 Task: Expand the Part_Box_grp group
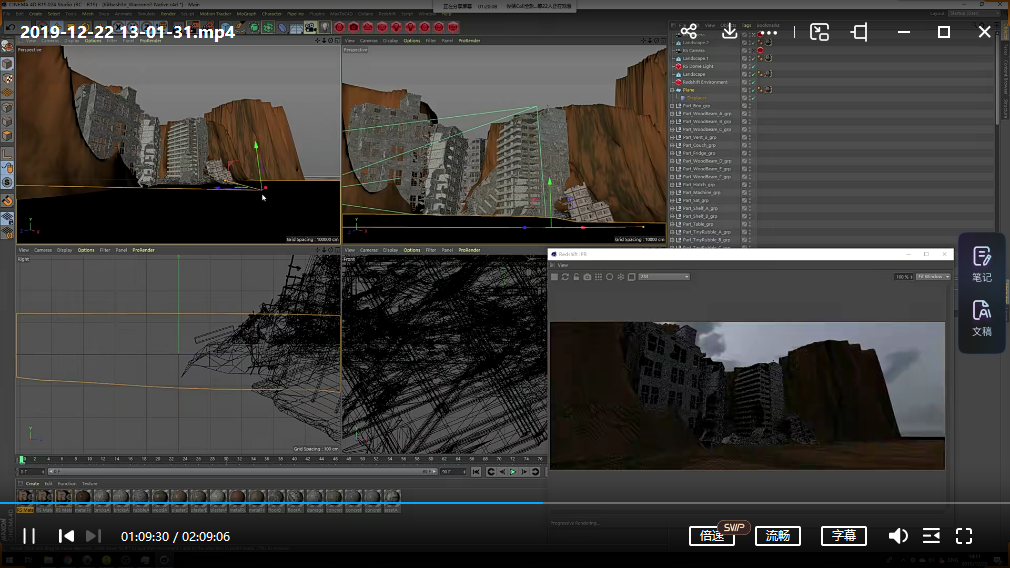pyautogui.click(x=672, y=106)
